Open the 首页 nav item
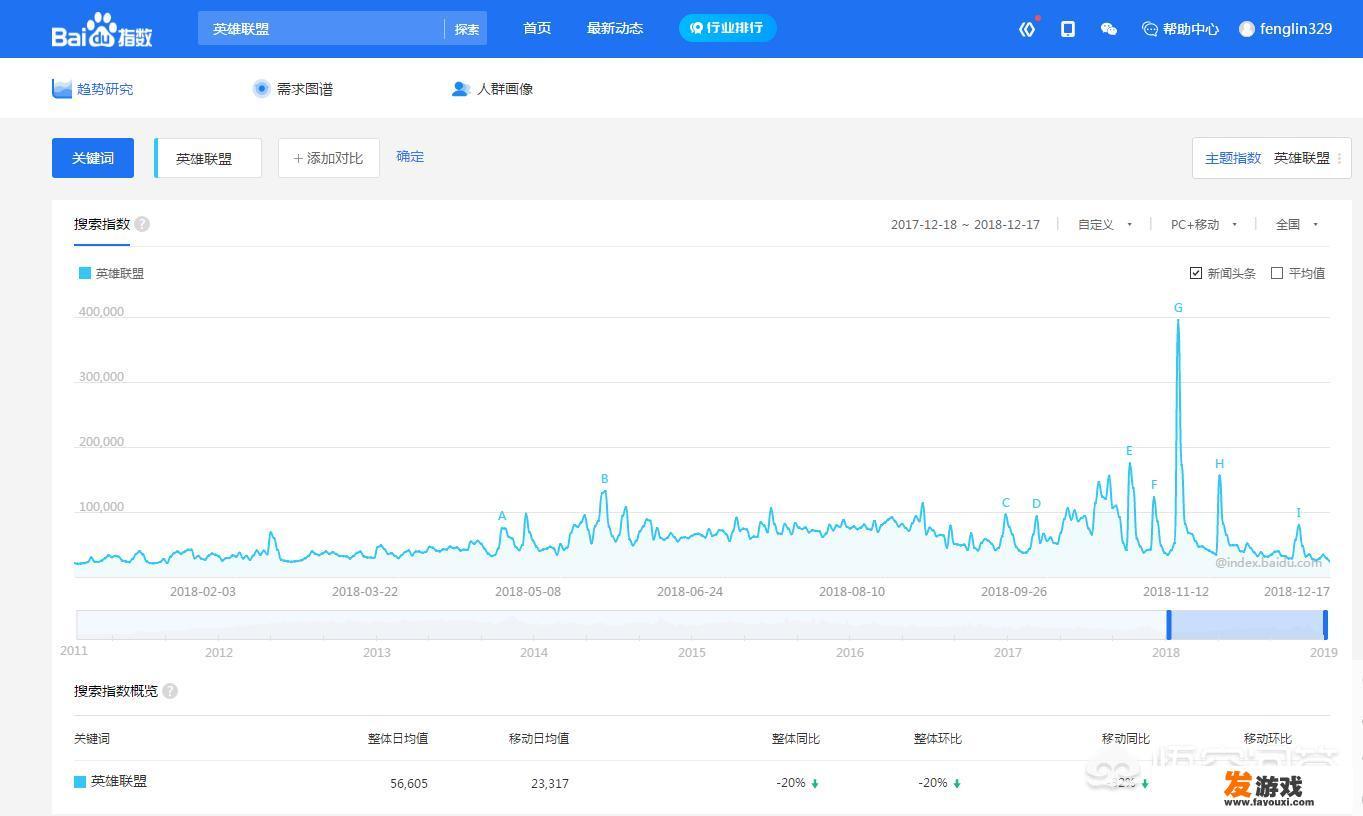This screenshot has height=816, width=1363. 537,28
